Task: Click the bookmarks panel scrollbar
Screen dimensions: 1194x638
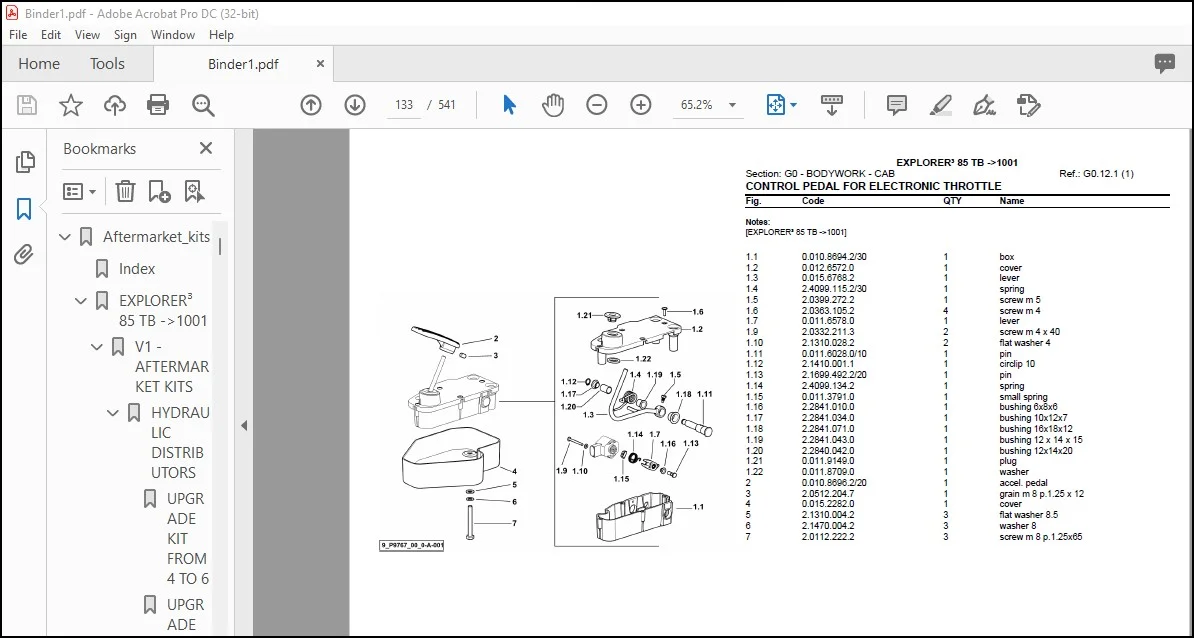Action: [x=220, y=247]
